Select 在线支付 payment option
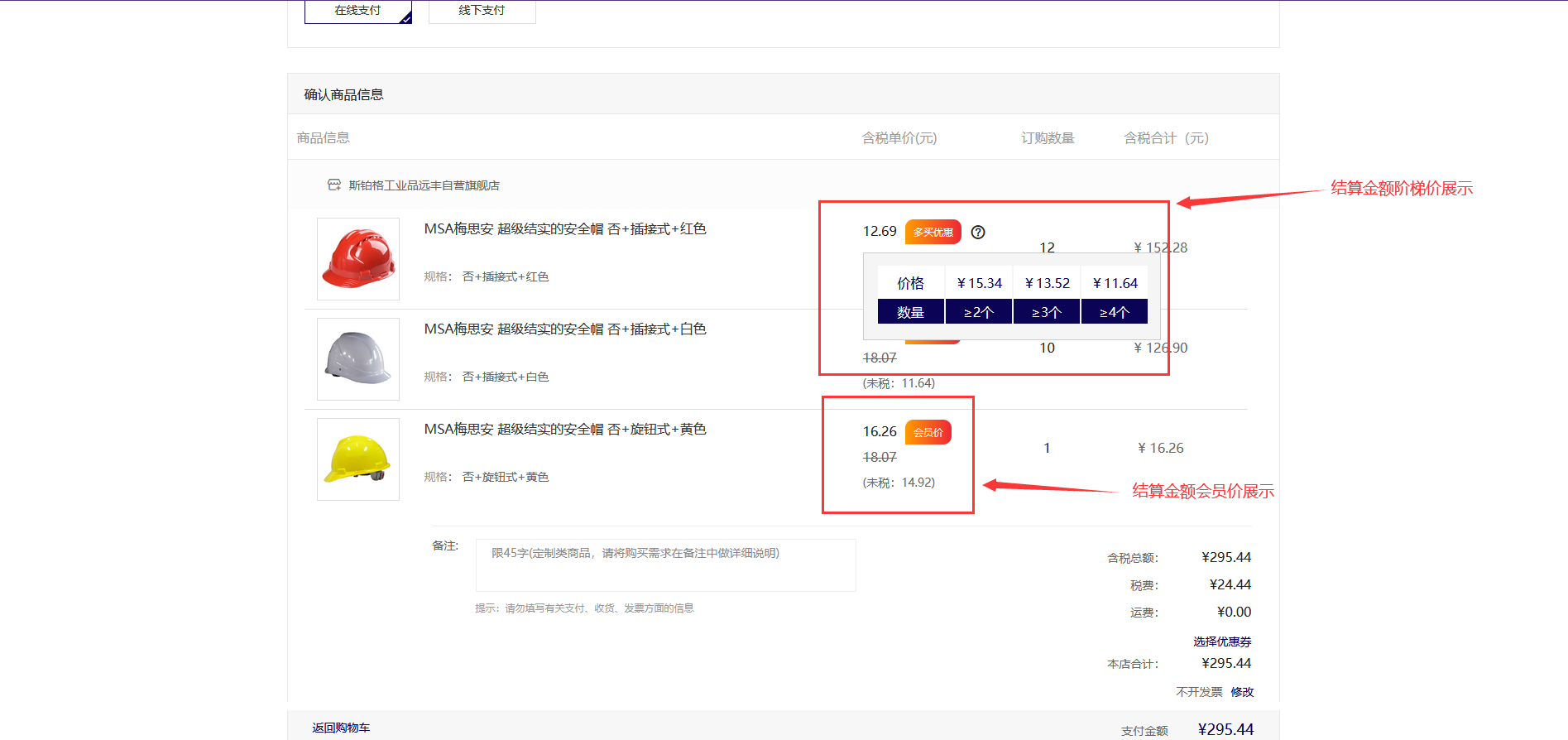 tap(357, 11)
